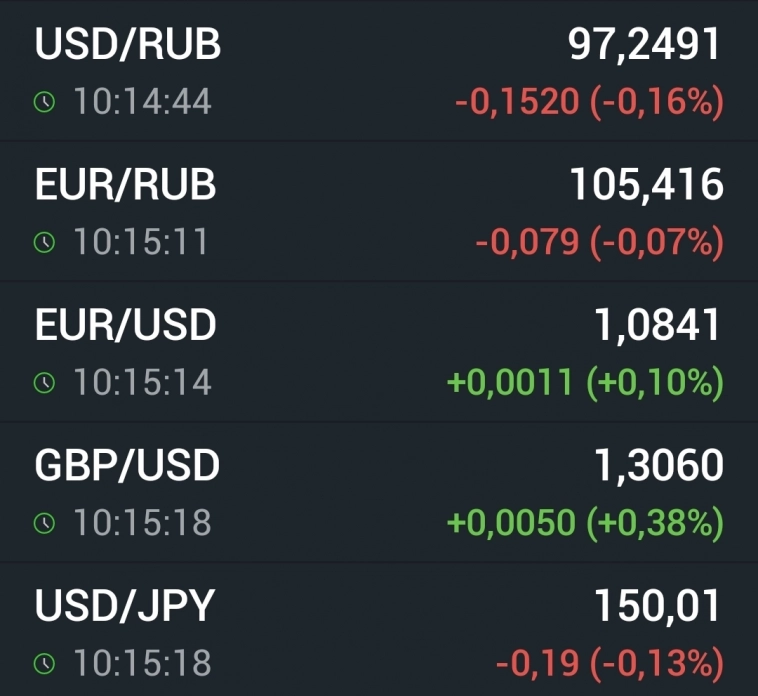Click the clock icon beside EUR/USD time

[44, 382]
